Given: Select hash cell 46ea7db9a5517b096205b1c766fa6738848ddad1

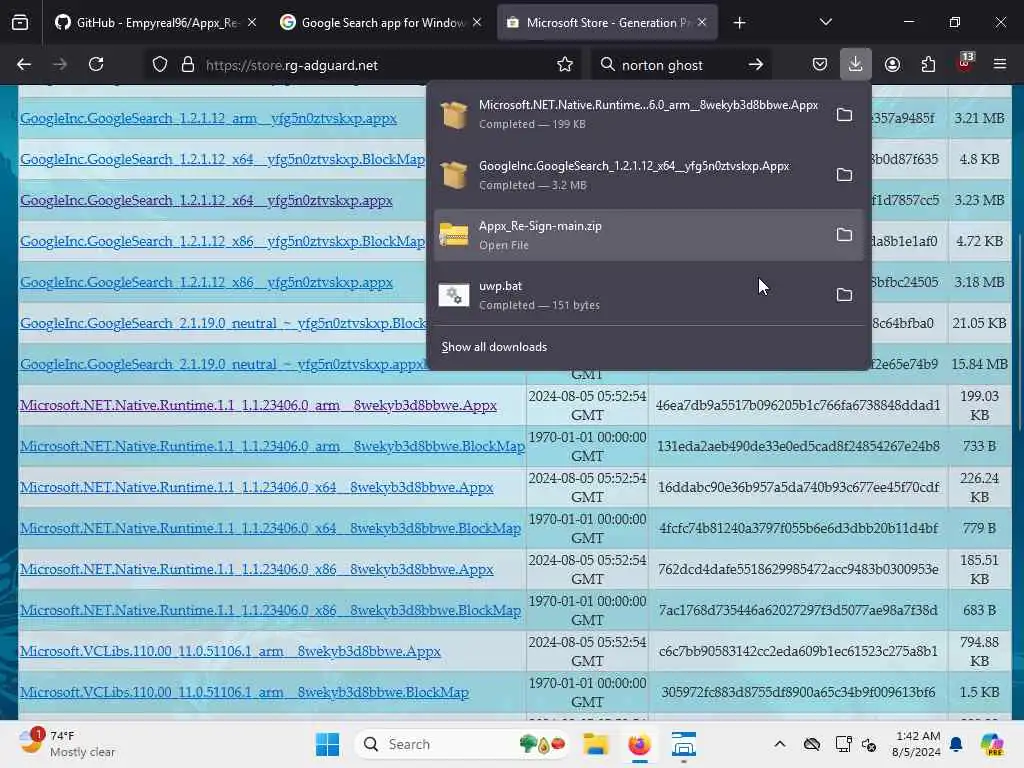Looking at the screenshot, I should [798, 406].
